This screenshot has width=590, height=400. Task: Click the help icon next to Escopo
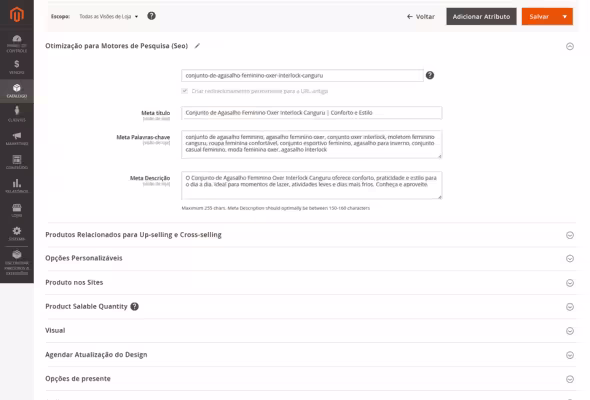pyautogui.click(x=151, y=16)
